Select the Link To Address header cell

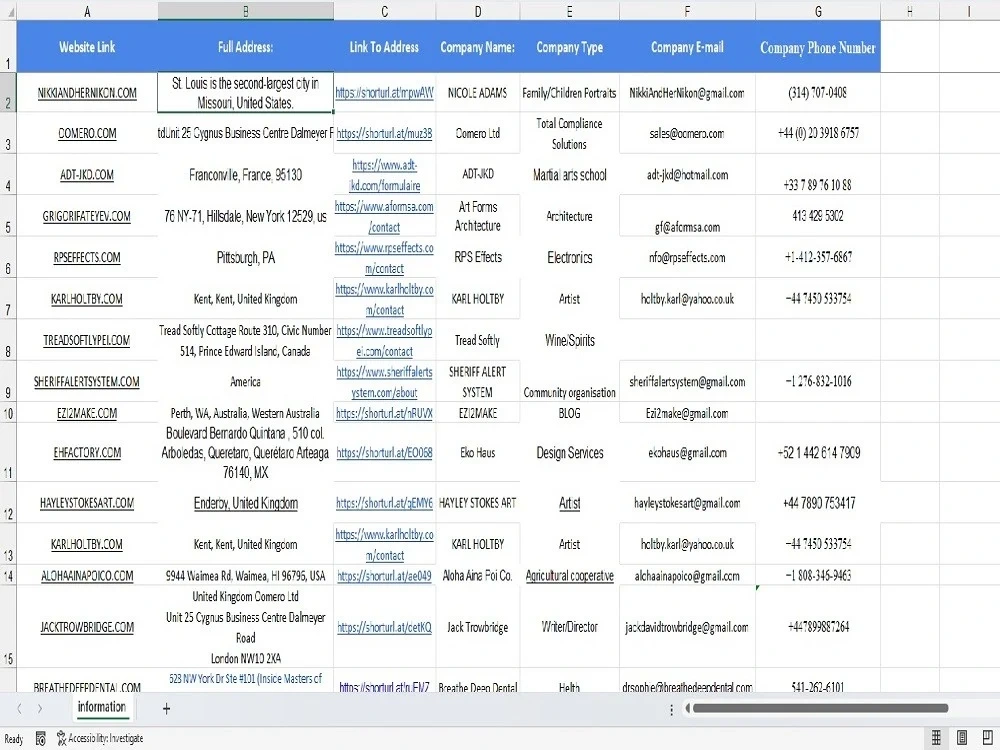point(385,47)
